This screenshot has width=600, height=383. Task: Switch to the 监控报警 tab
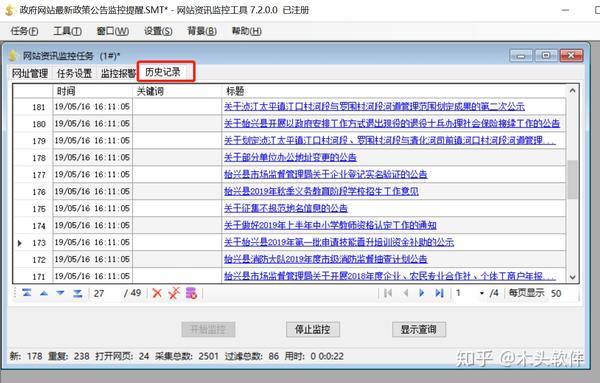118,73
